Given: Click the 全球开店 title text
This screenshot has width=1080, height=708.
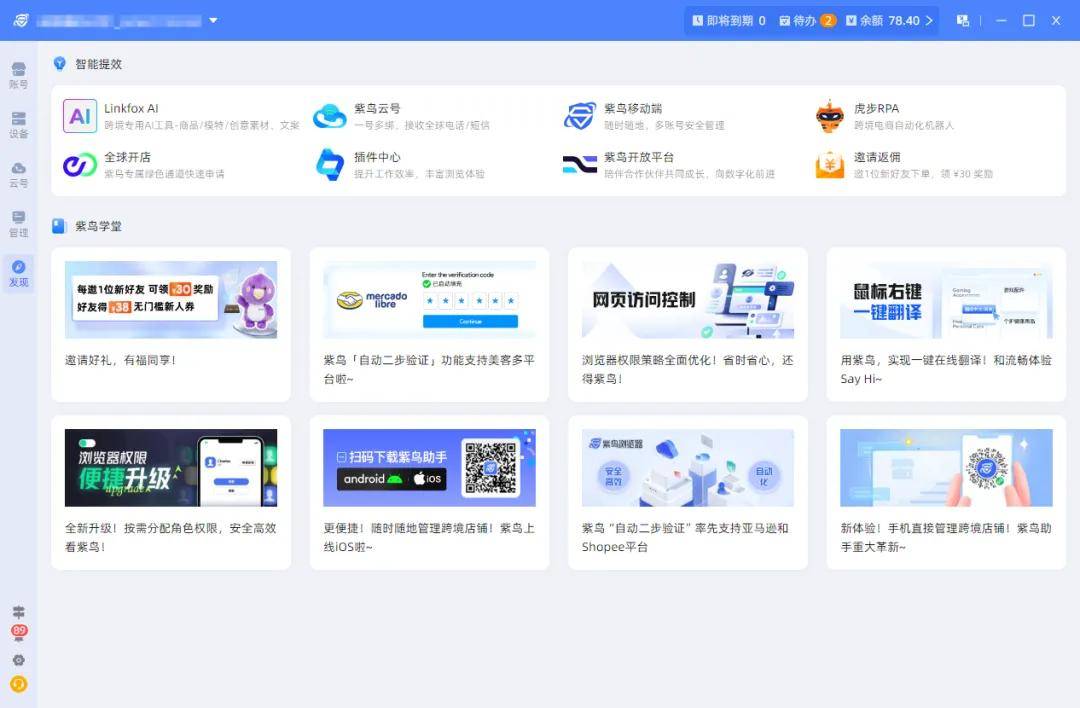Looking at the screenshot, I should point(127,157).
